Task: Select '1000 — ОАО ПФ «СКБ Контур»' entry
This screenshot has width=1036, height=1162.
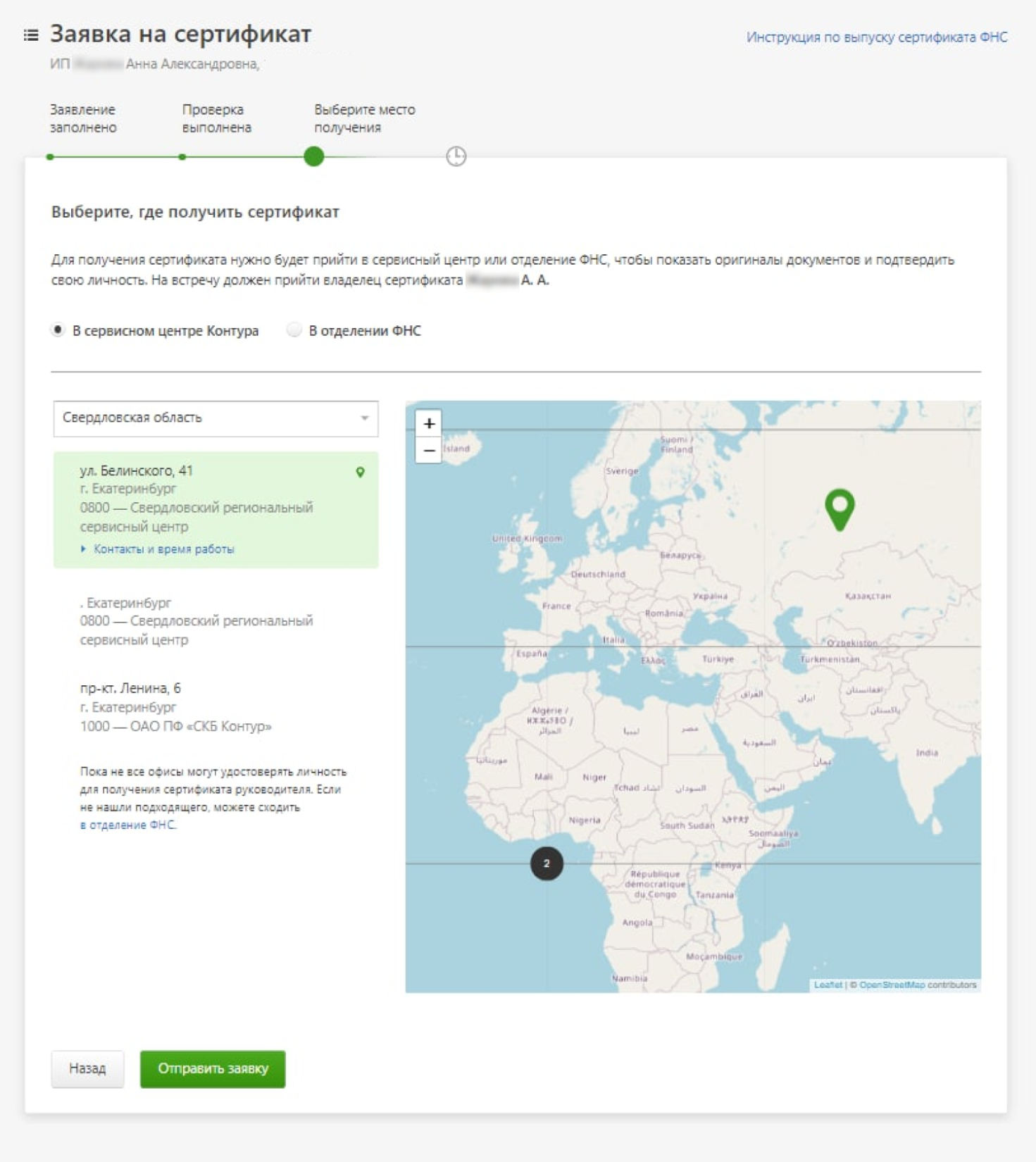Action: (175, 726)
